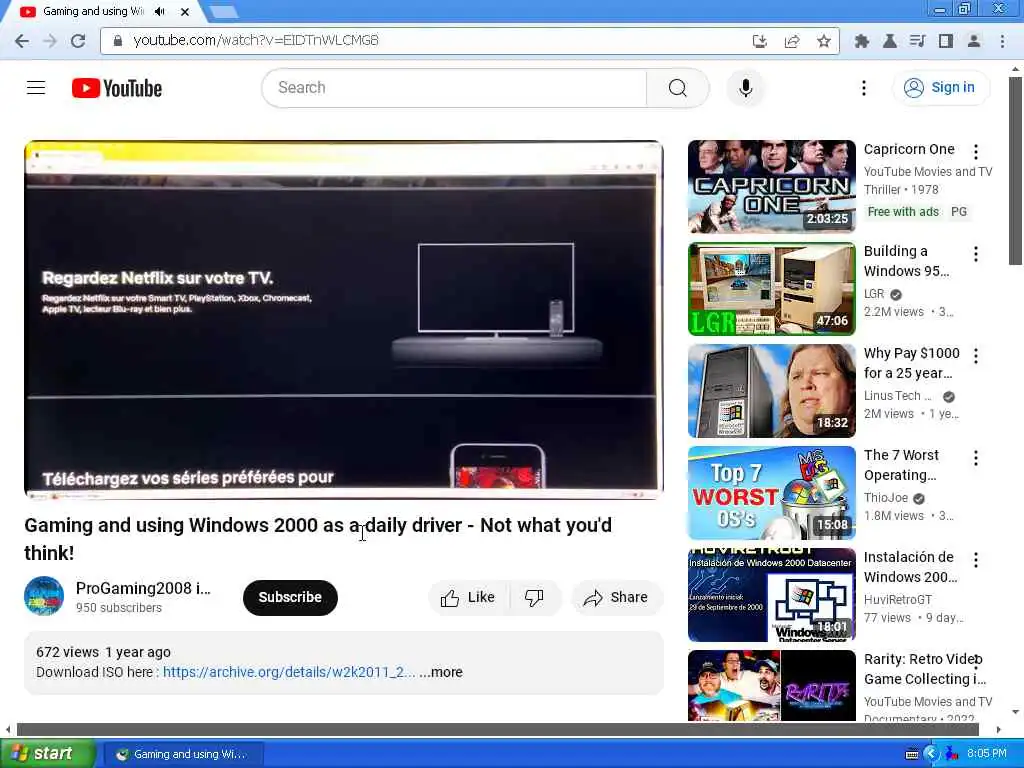Click the horizontal page scrollbar
Viewport: 1024px width, 768px height.
(x=498, y=729)
